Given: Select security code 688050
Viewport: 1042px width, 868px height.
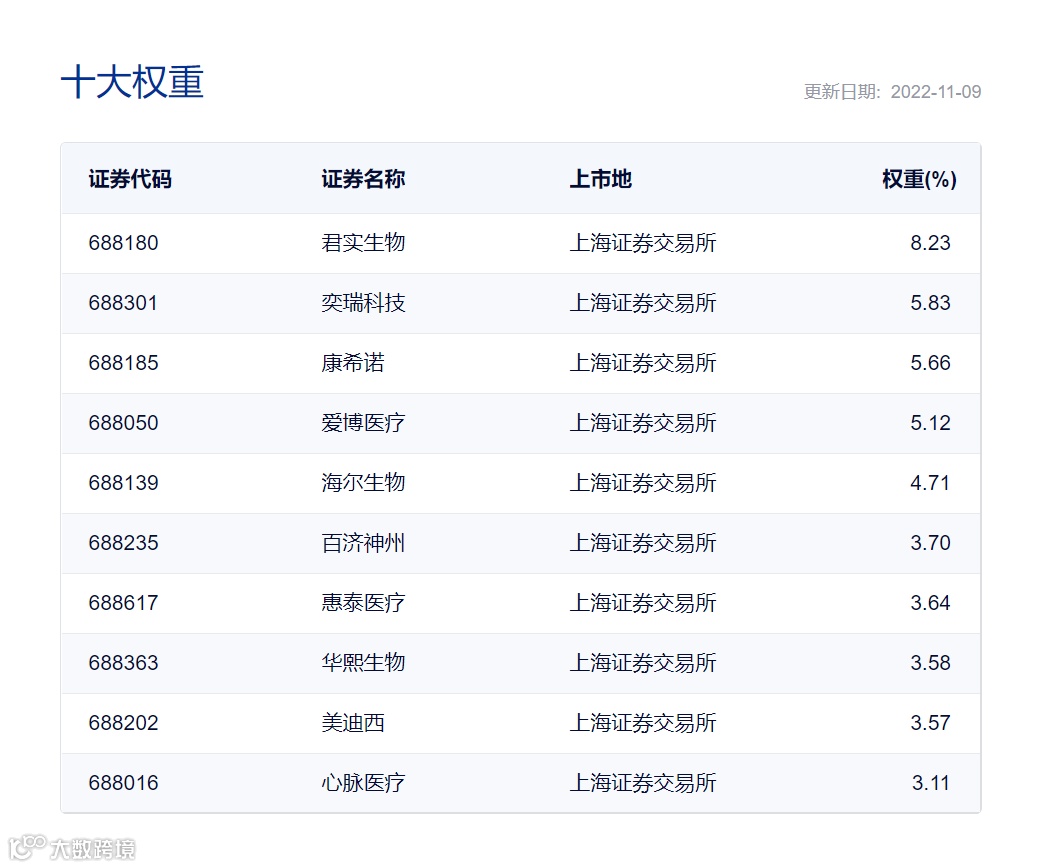Looking at the screenshot, I should pos(124,423).
